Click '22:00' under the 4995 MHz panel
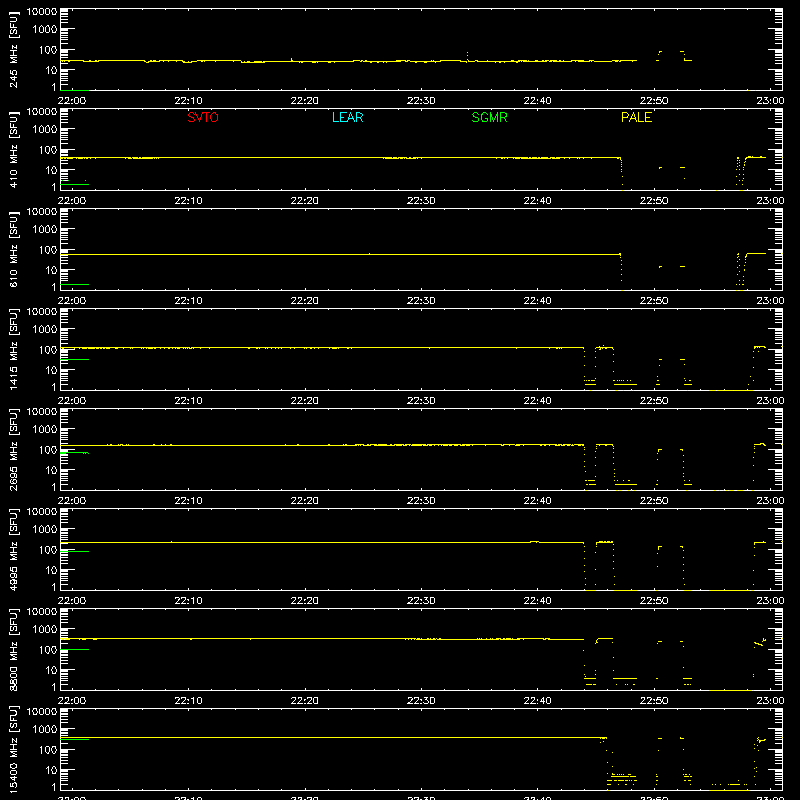 (x=72, y=601)
